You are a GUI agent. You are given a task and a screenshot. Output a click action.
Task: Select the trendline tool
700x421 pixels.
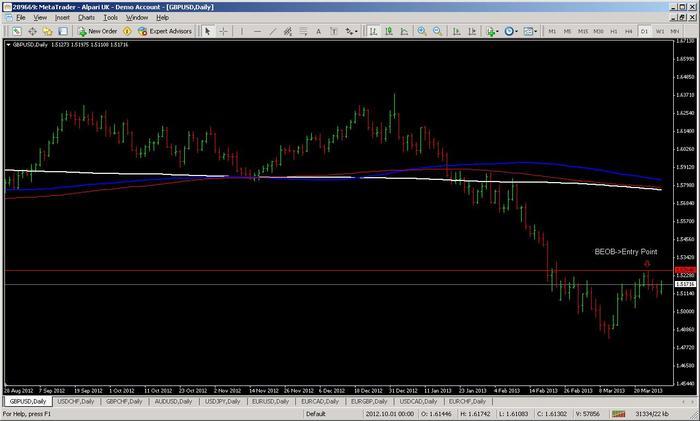[x=272, y=31]
